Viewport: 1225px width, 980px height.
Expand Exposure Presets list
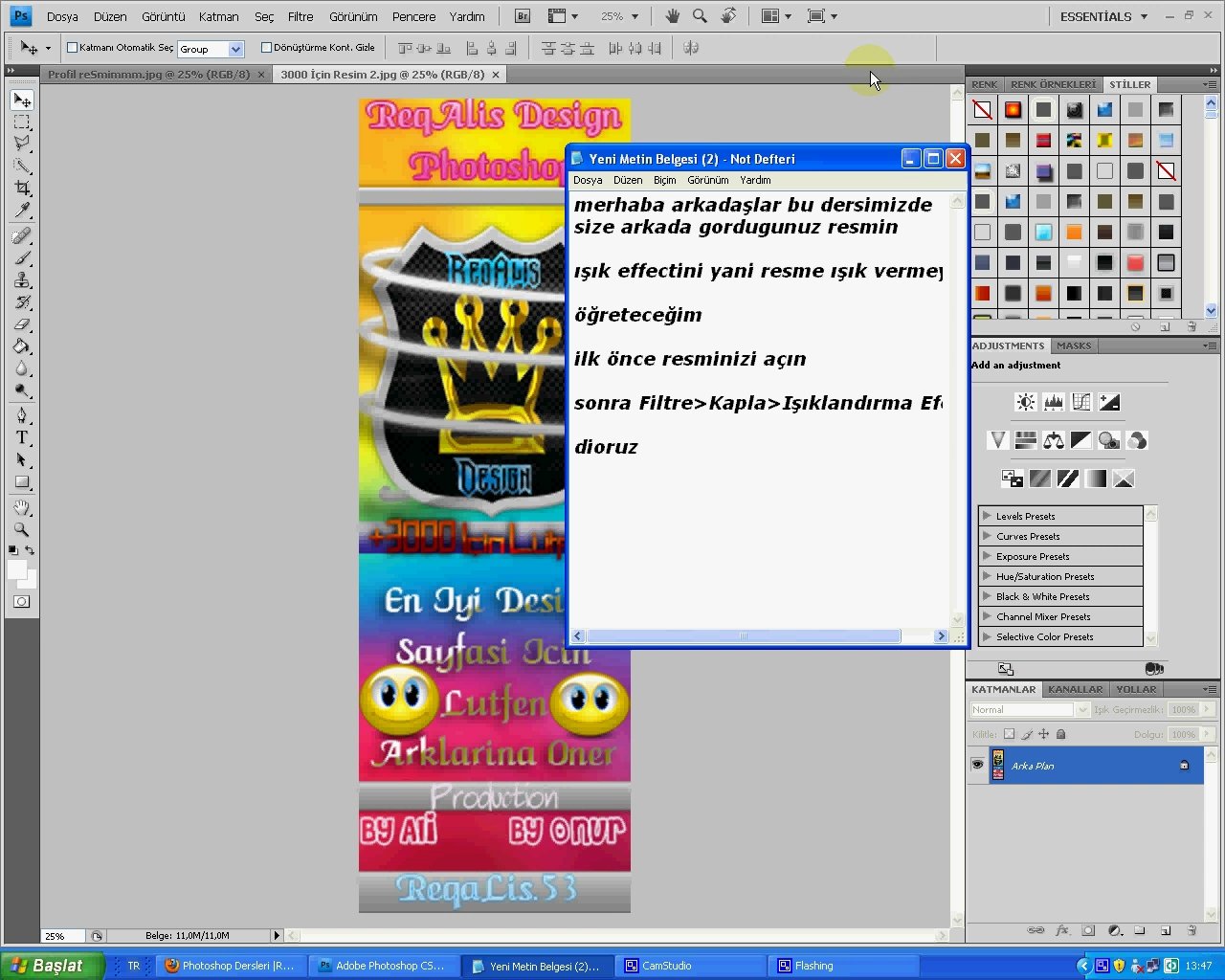[987, 556]
